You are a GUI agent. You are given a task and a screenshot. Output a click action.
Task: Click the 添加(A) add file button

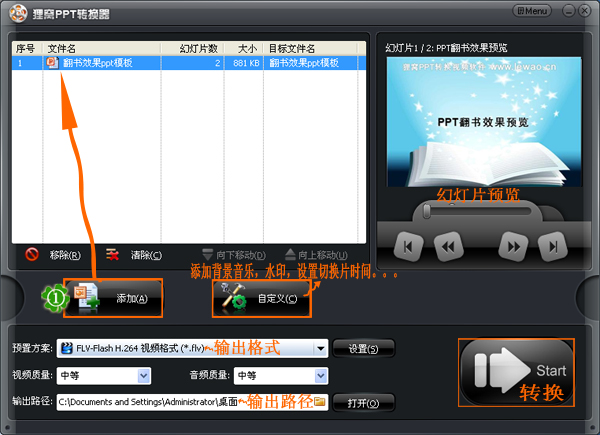113,298
